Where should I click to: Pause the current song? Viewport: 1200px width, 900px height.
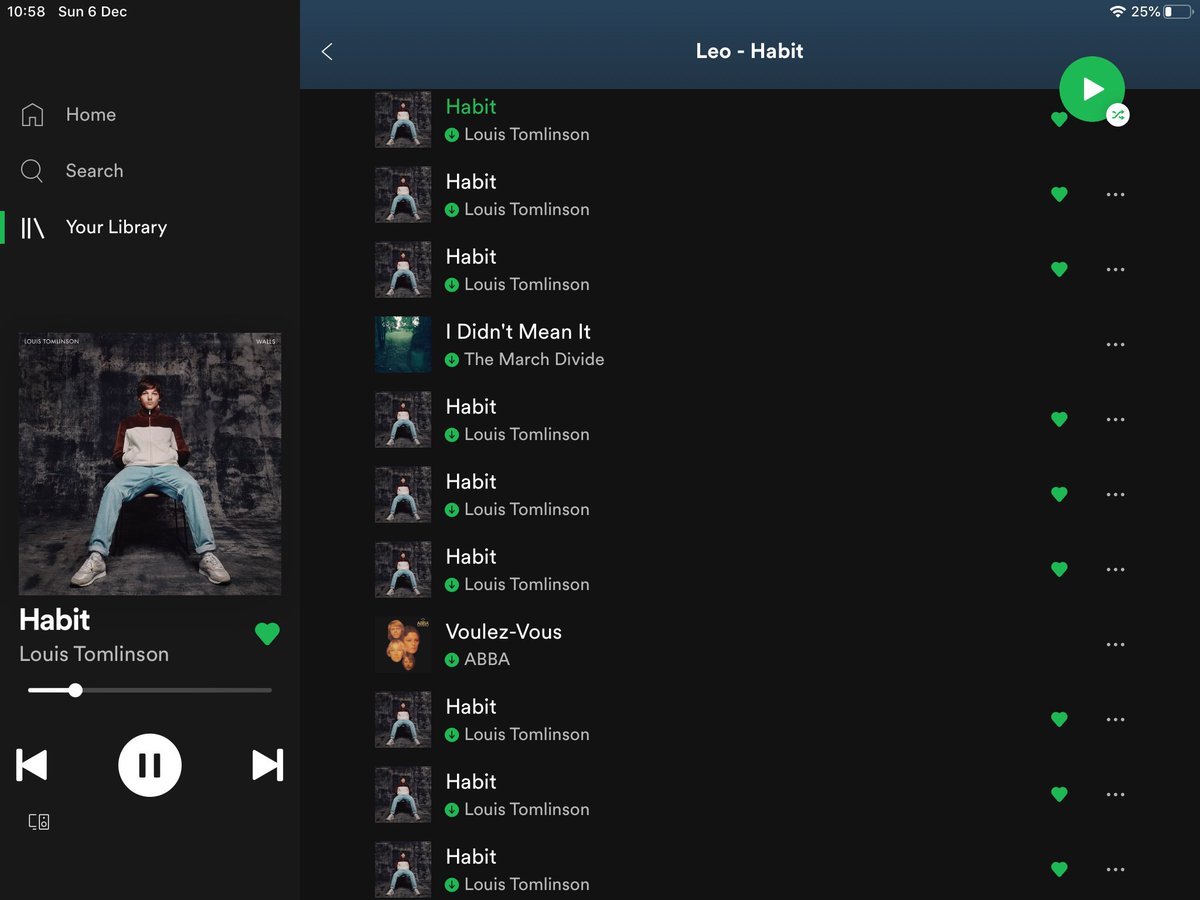coord(150,765)
